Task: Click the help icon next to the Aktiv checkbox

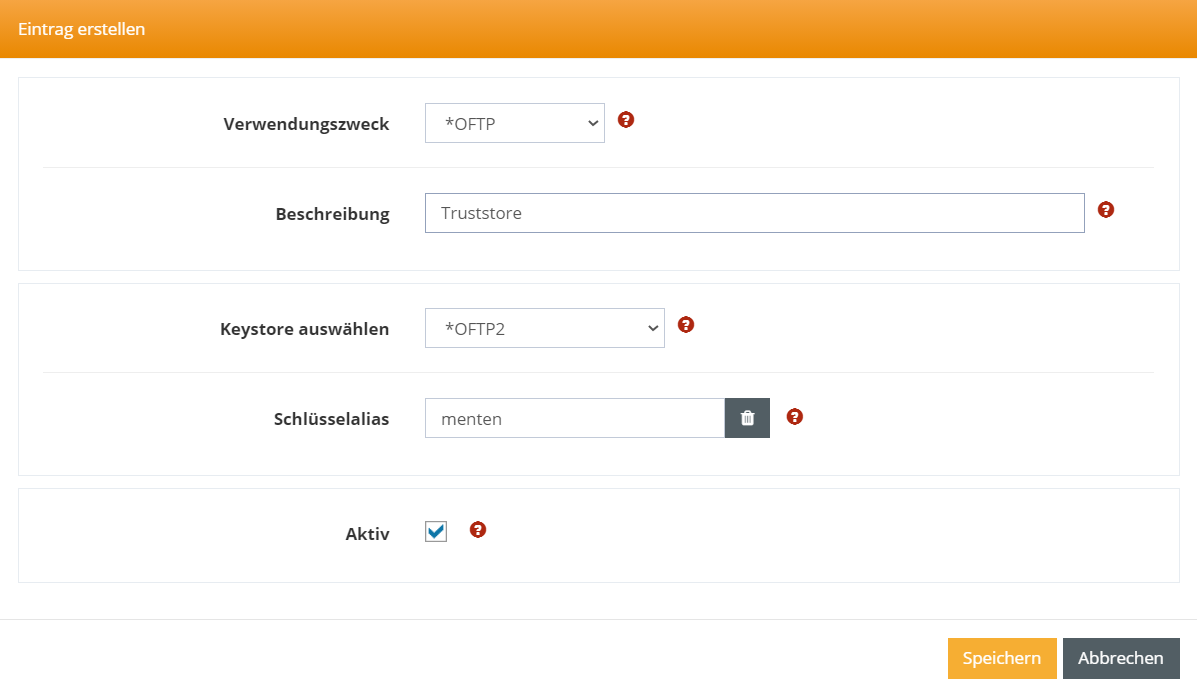Action: (478, 530)
